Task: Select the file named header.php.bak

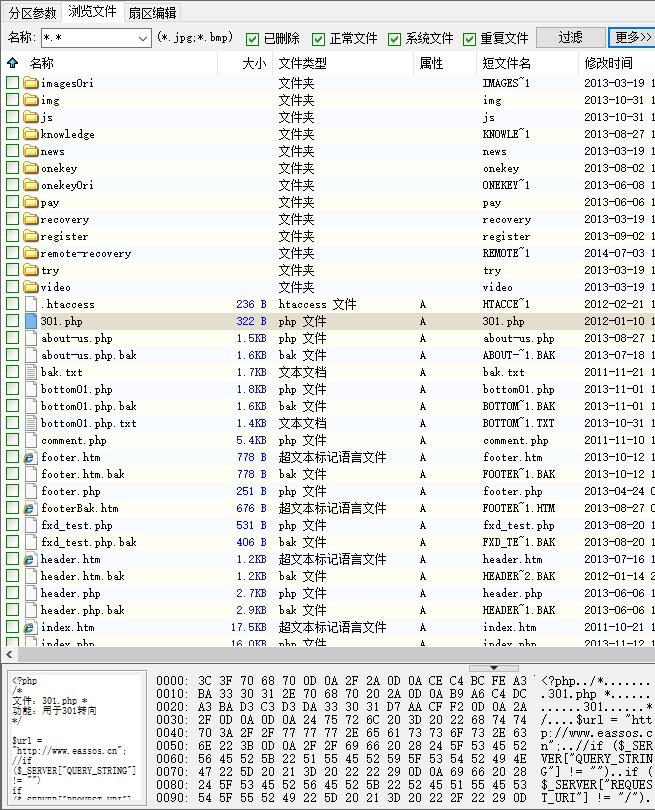Action: tap(83, 610)
